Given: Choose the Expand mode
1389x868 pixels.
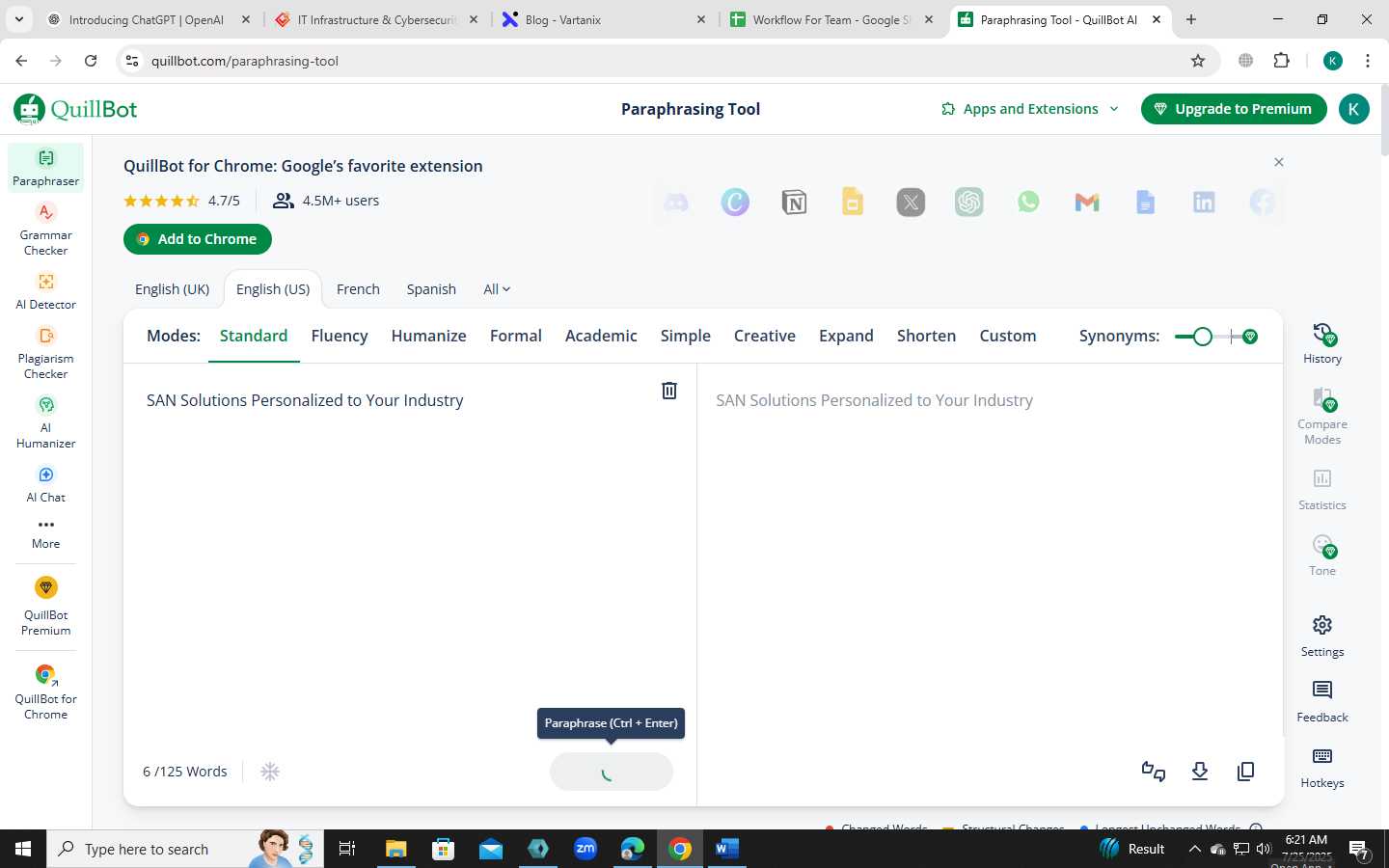Looking at the screenshot, I should [x=846, y=336].
